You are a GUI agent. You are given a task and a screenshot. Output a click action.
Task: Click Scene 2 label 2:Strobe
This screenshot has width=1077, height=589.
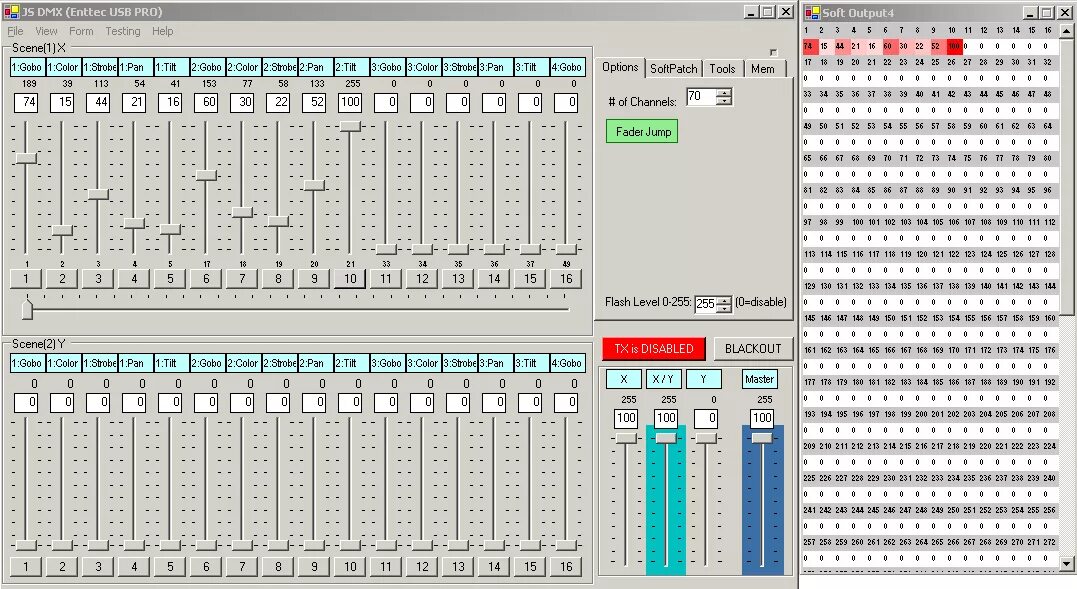point(279,363)
